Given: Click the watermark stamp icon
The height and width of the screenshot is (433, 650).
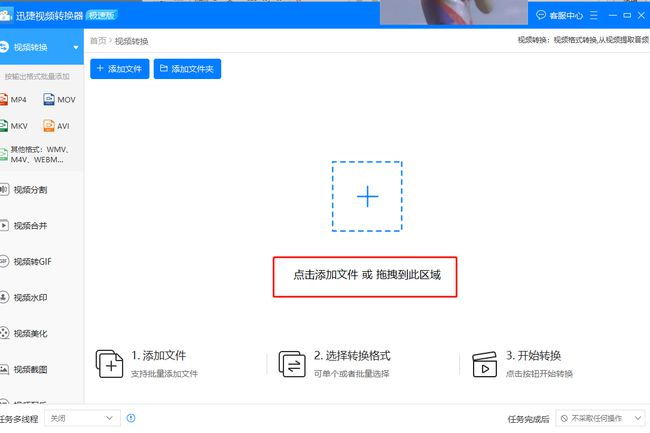Looking at the screenshot, I should point(3,298).
